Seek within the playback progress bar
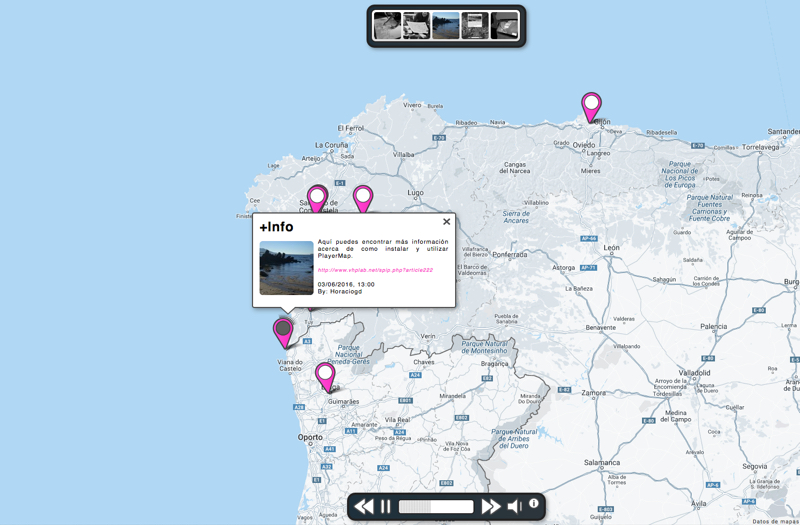 click(x=436, y=507)
